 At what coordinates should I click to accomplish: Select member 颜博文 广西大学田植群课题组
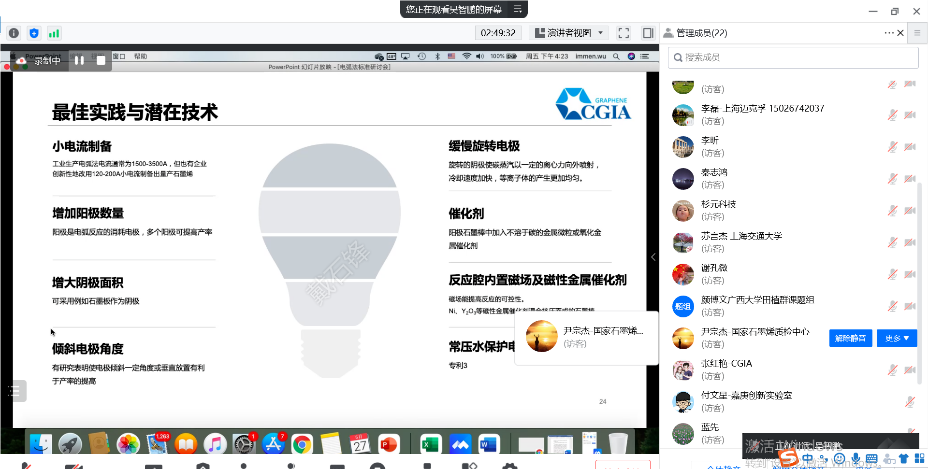pos(793,306)
